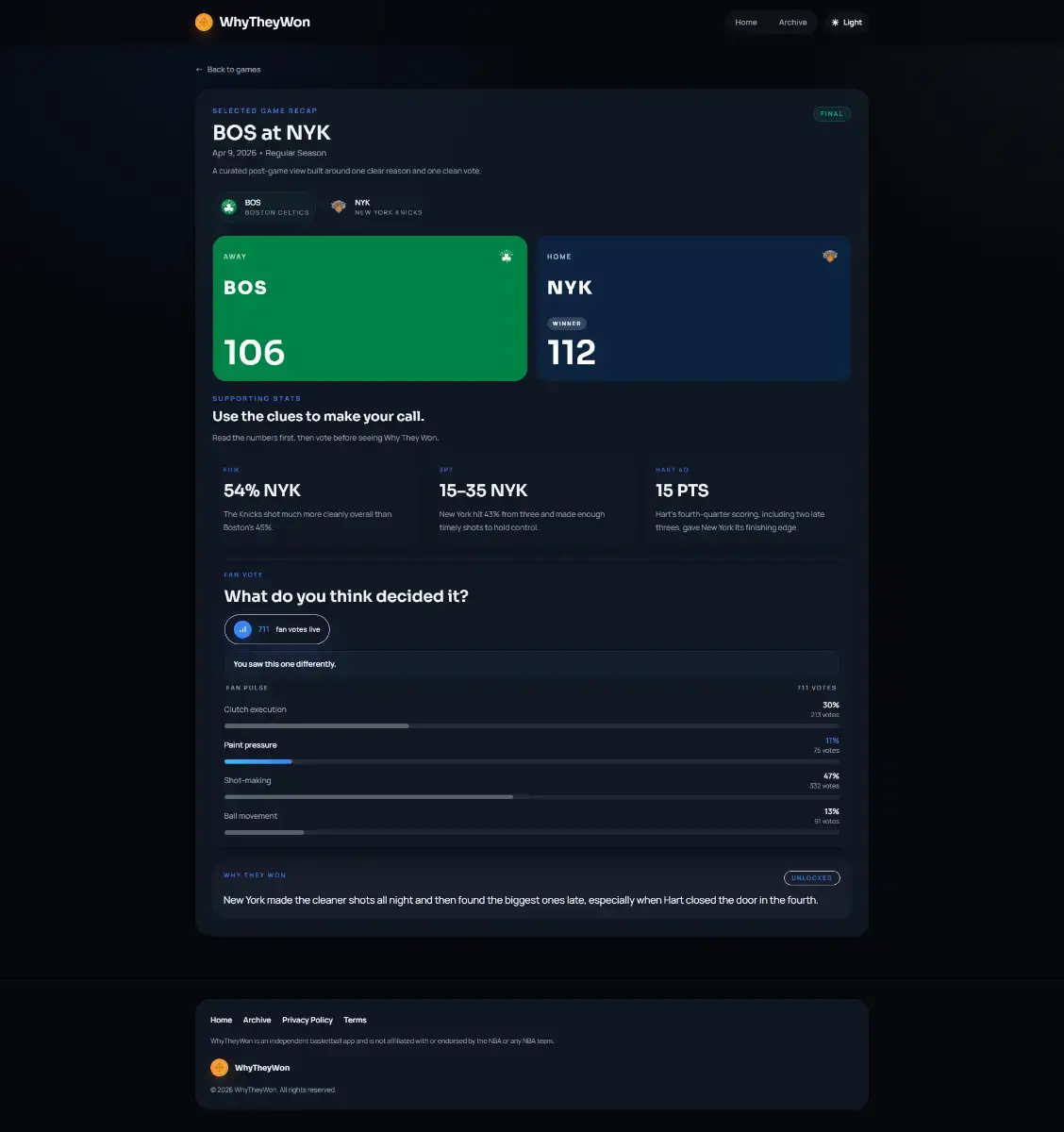Click the Knicks icon beside the NYK team chip
The width and height of the screenshot is (1064, 1132).
pyautogui.click(x=339, y=207)
